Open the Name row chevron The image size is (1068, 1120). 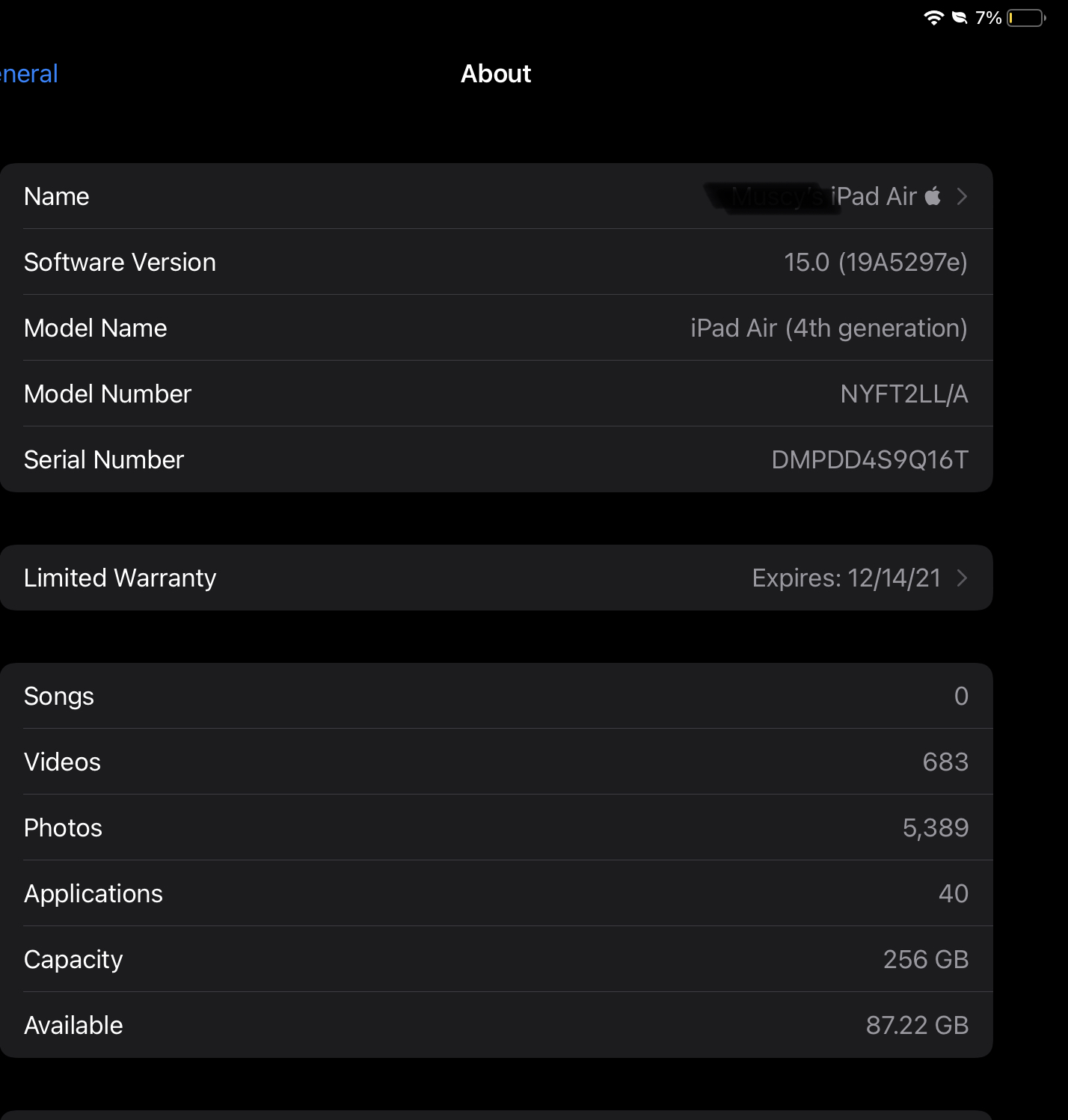[962, 196]
